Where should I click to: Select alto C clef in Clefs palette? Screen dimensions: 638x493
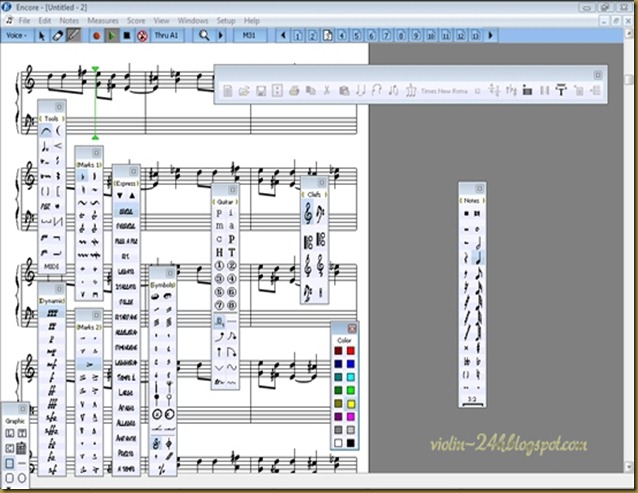click(x=308, y=242)
